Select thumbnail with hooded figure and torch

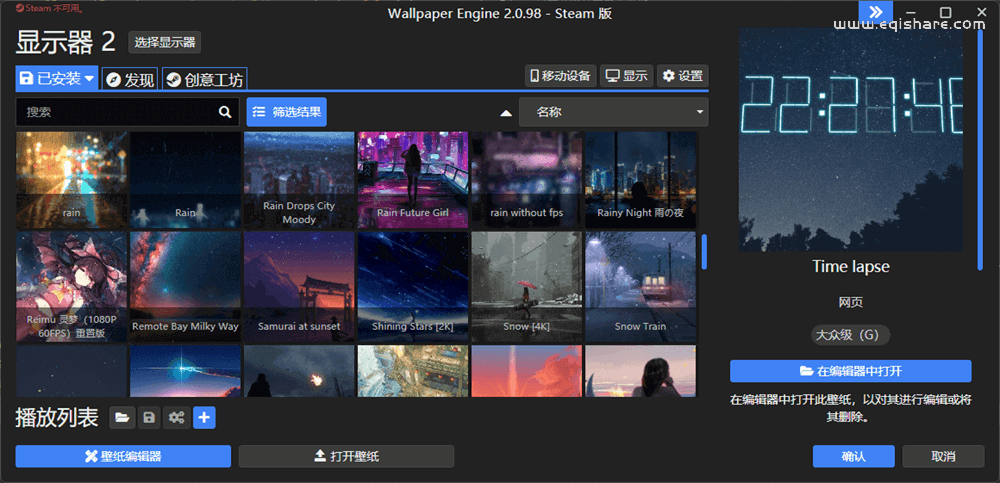pyautogui.click(x=298, y=371)
